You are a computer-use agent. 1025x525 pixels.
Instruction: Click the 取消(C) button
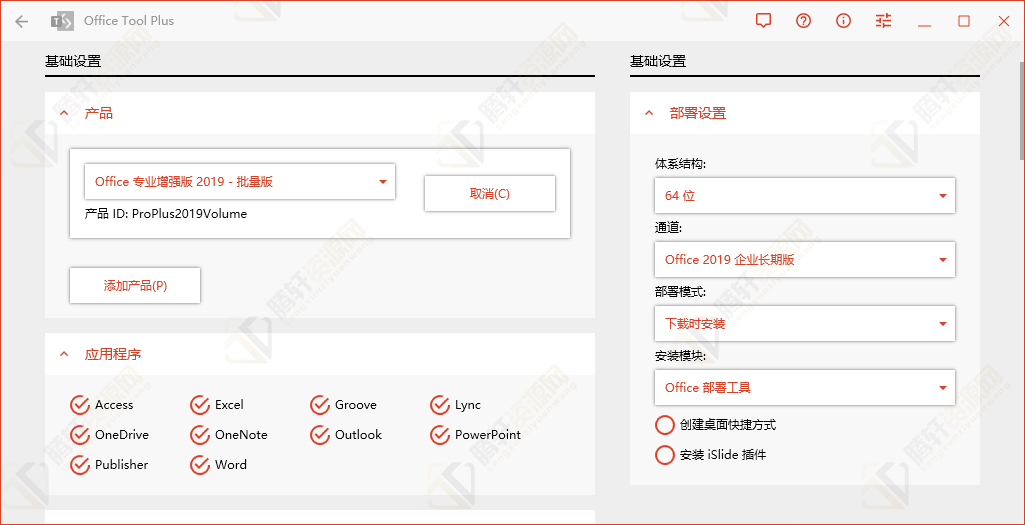click(x=490, y=194)
